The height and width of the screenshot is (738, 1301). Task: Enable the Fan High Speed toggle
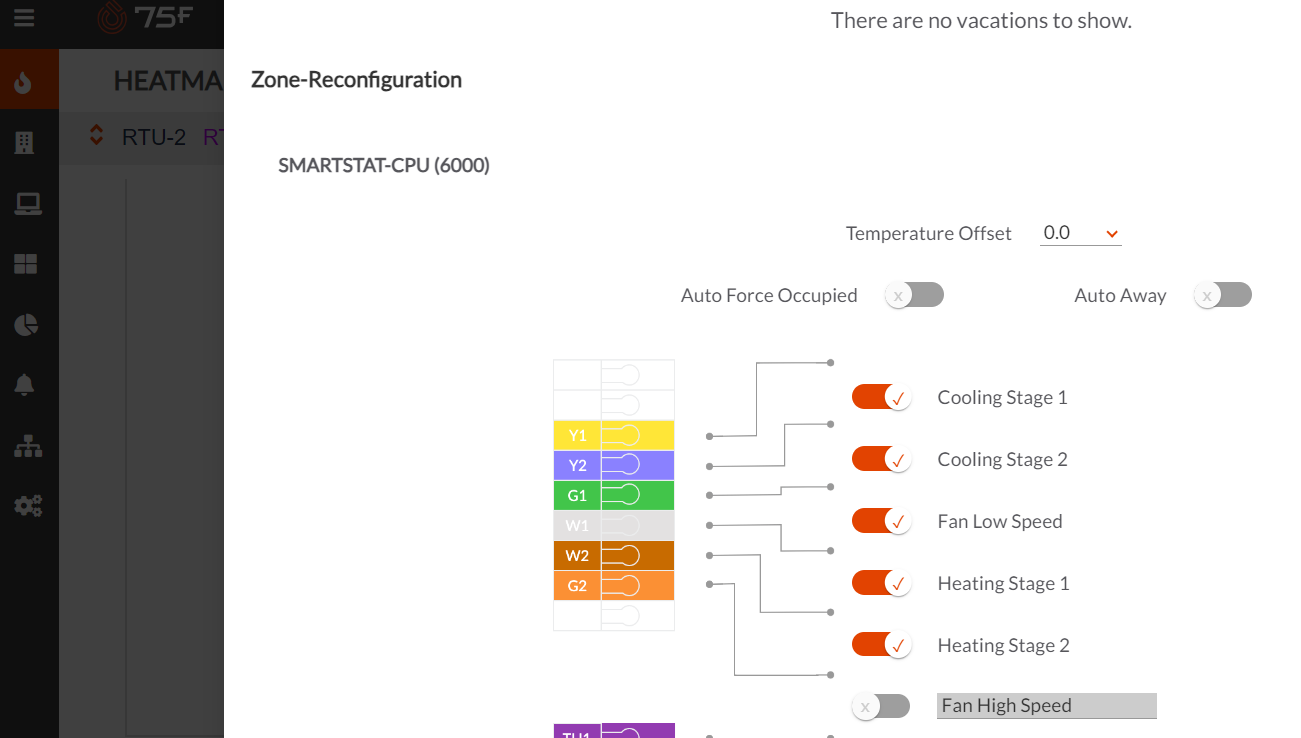(x=880, y=705)
